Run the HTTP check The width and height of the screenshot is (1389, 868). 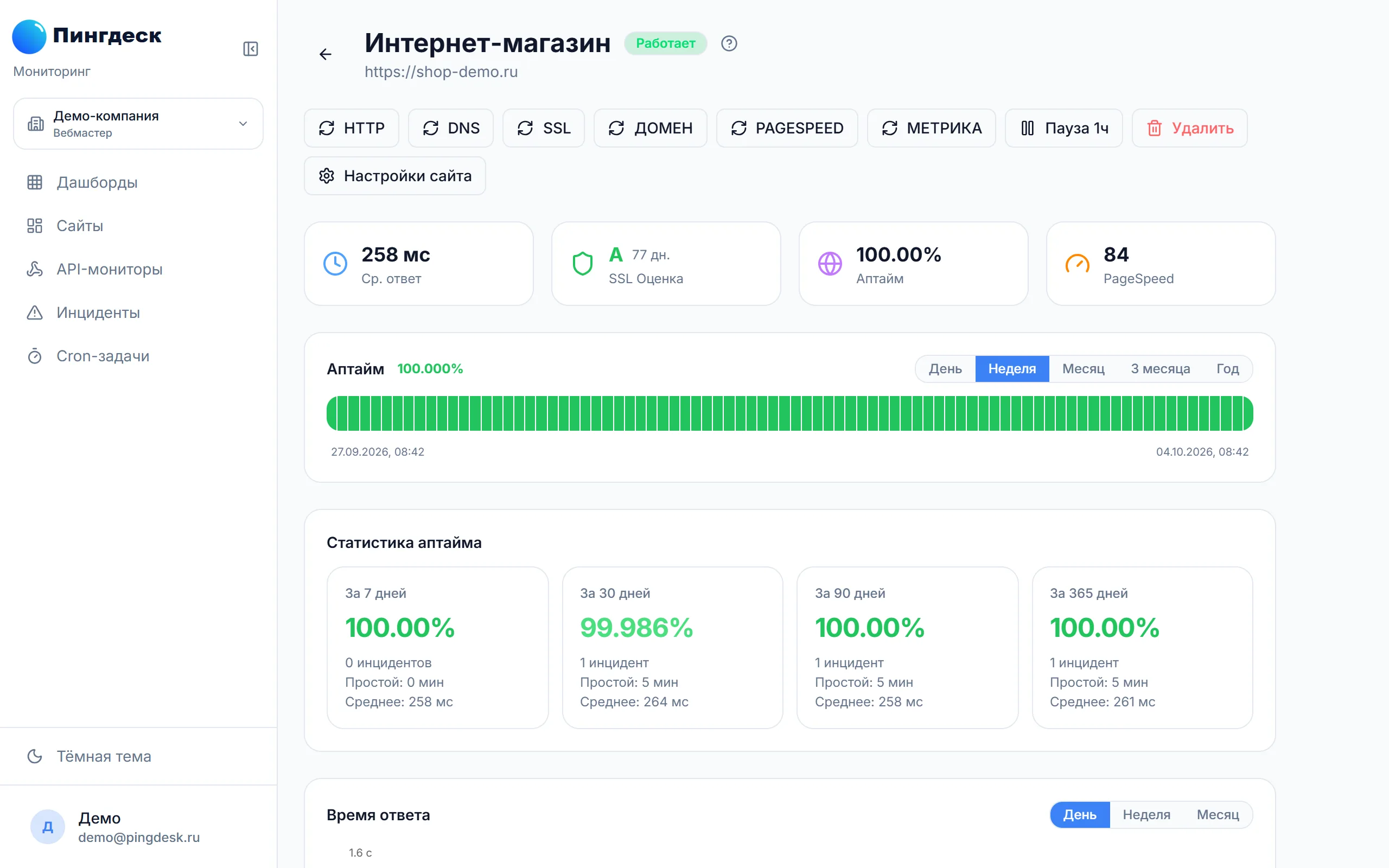tap(351, 128)
